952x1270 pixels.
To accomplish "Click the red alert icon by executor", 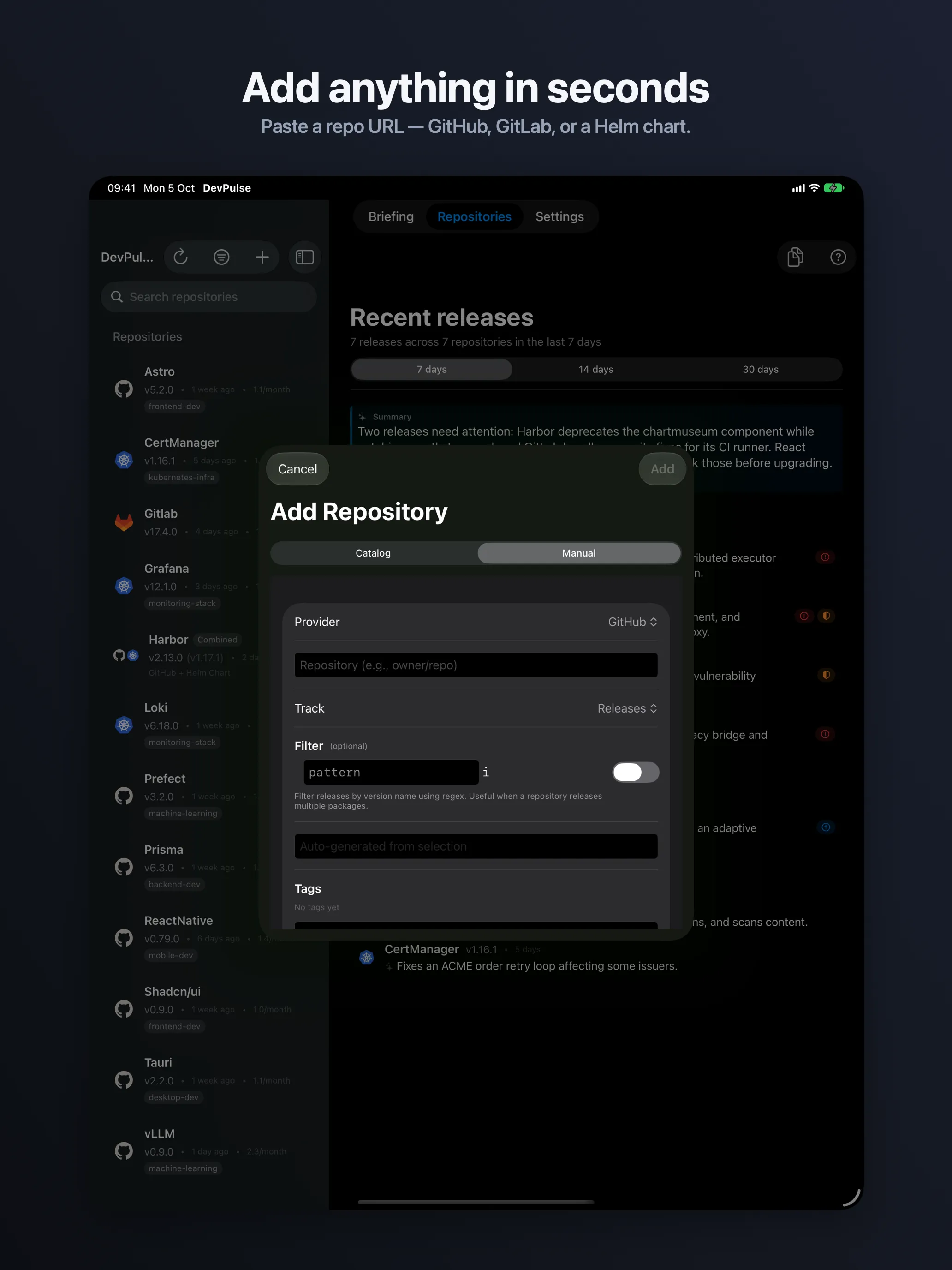I will (x=825, y=557).
